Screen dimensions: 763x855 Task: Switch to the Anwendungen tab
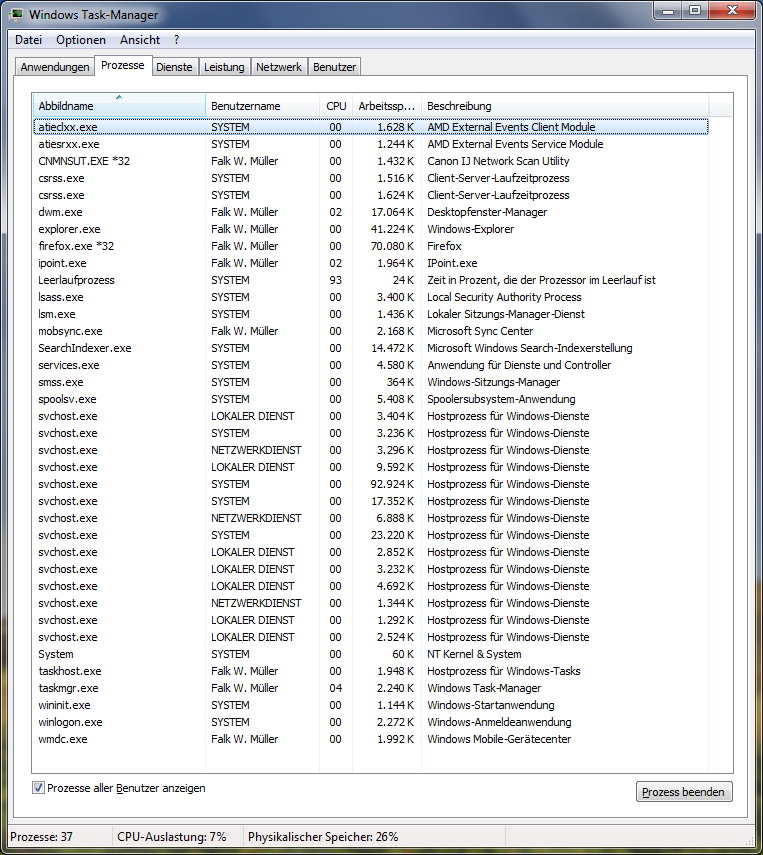tap(55, 67)
